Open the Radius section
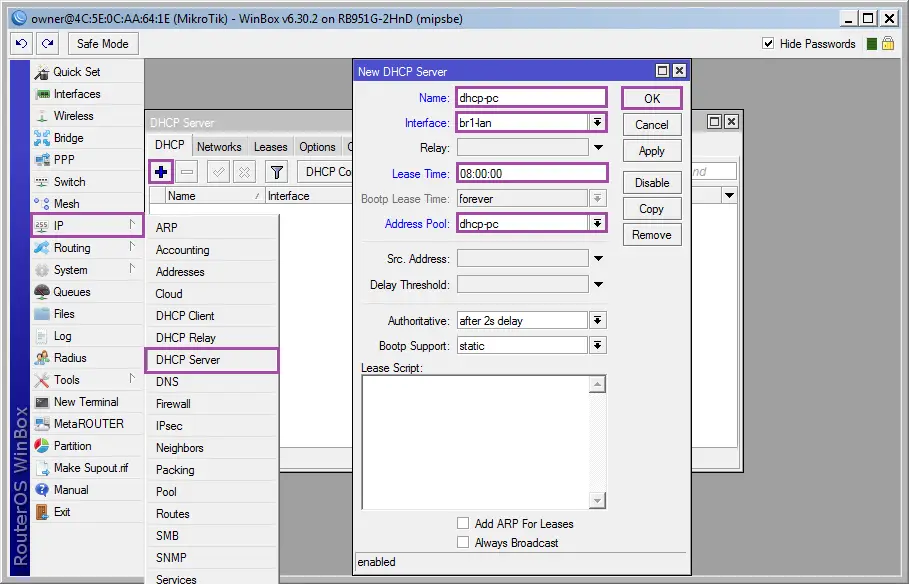The height and width of the screenshot is (584, 909). tap(87, 358)
